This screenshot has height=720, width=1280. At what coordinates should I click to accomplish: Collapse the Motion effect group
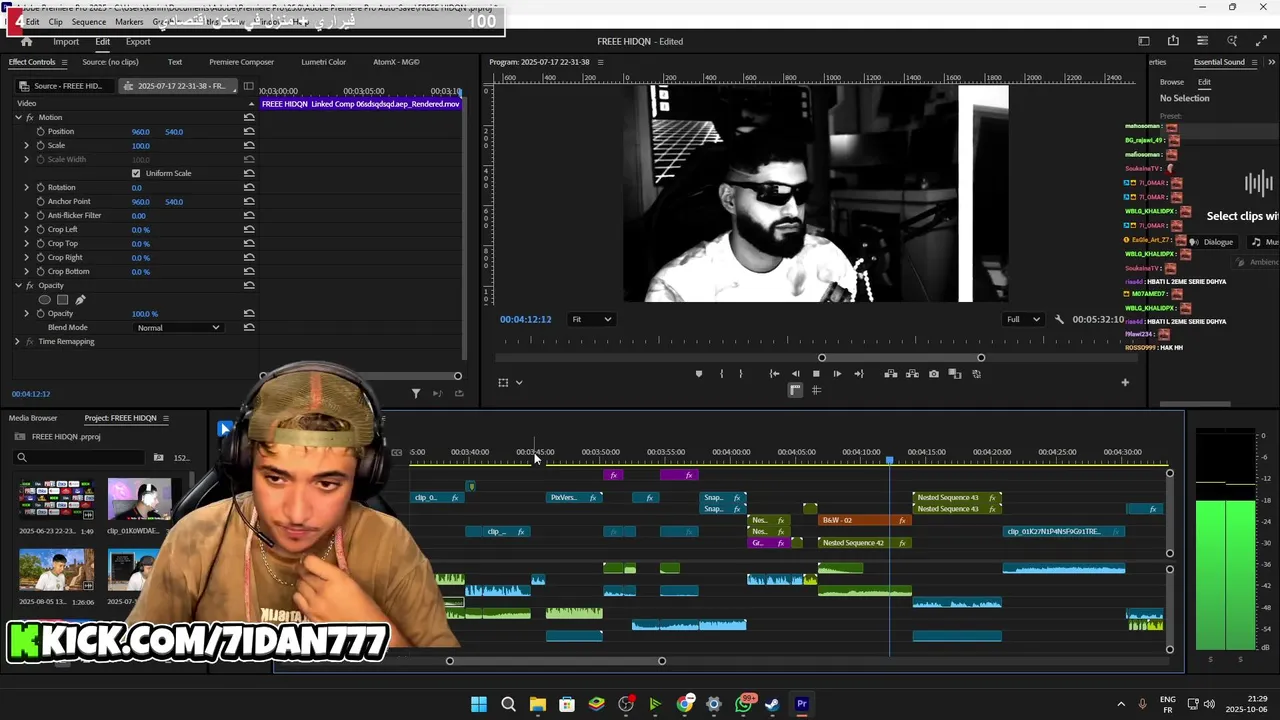point(17,117)
